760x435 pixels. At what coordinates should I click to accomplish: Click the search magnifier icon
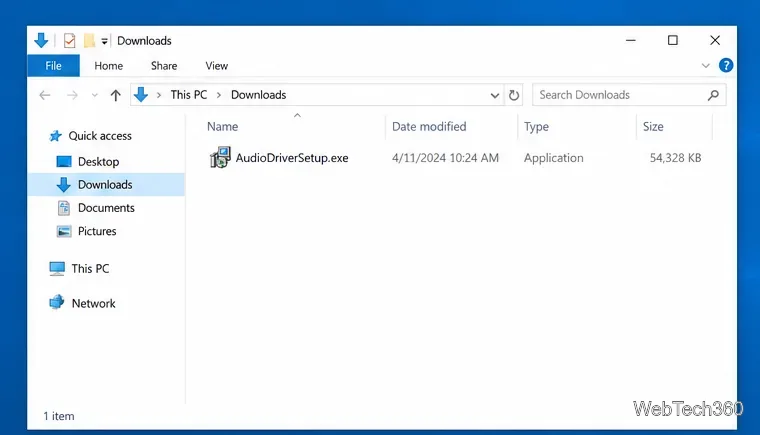[713, 95]
